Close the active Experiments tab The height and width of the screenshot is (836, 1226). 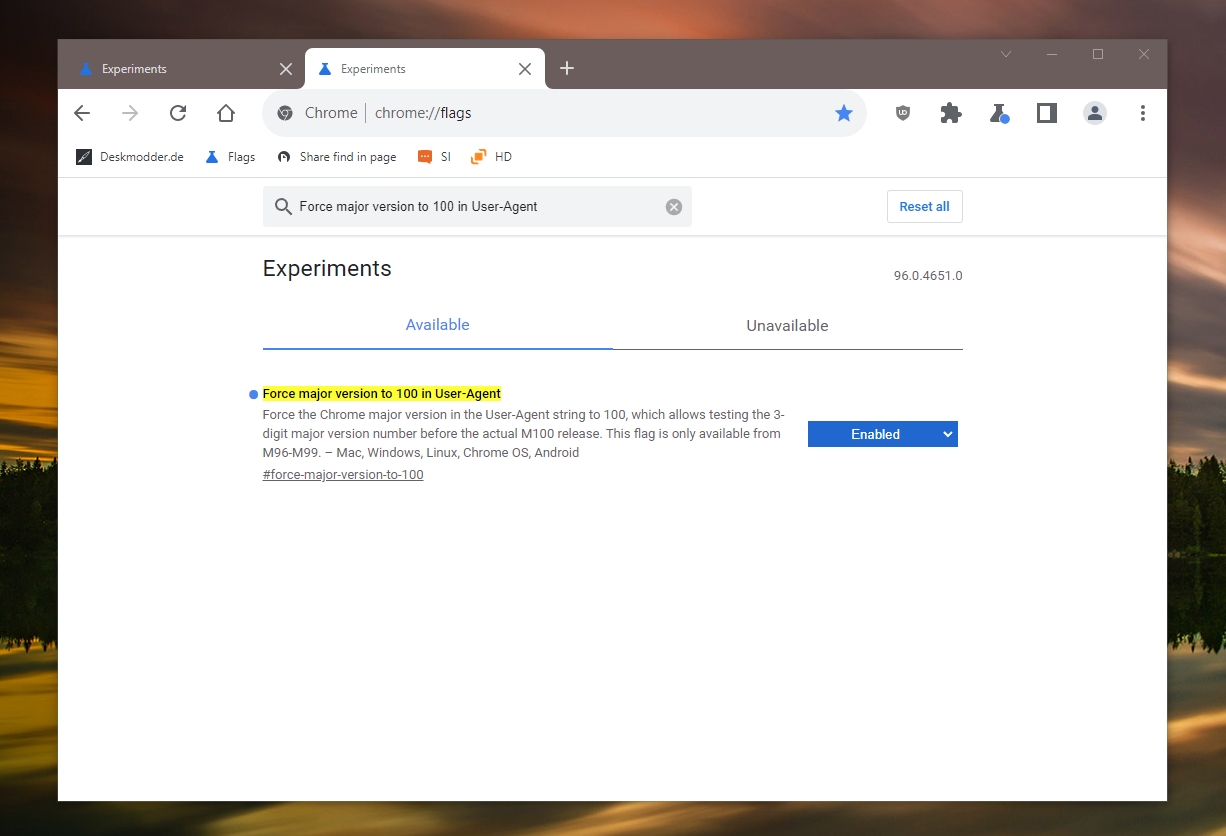[525, 69]
